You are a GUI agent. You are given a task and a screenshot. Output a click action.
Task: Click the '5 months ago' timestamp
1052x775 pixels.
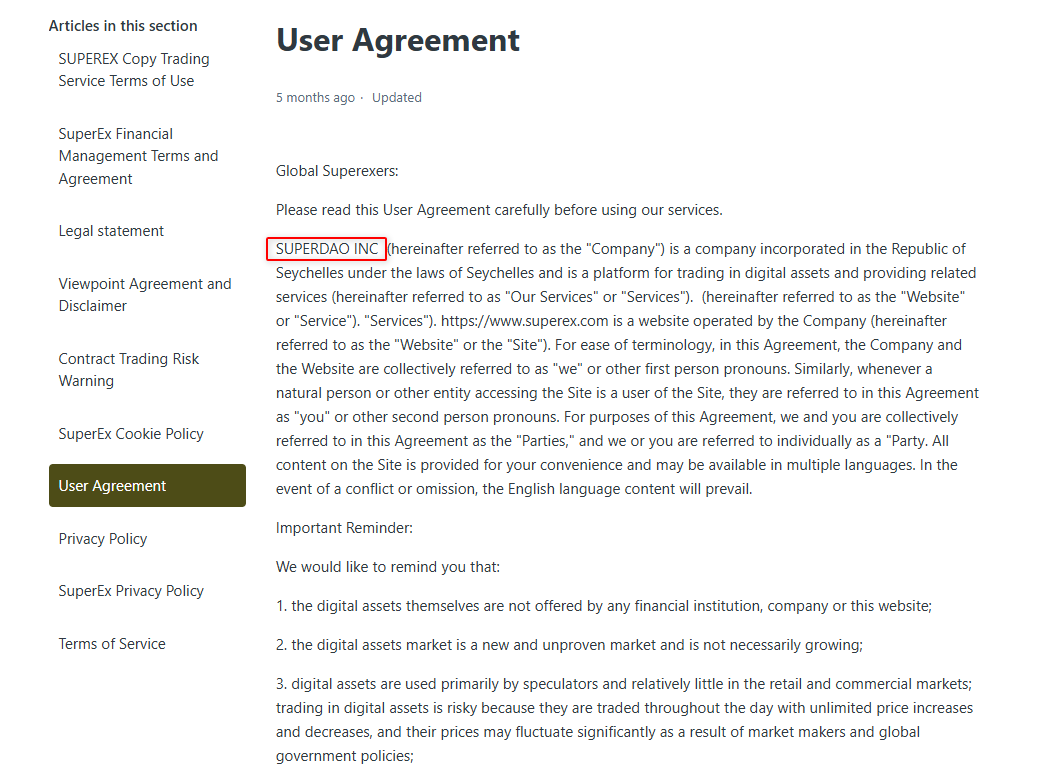pos(315,98)
